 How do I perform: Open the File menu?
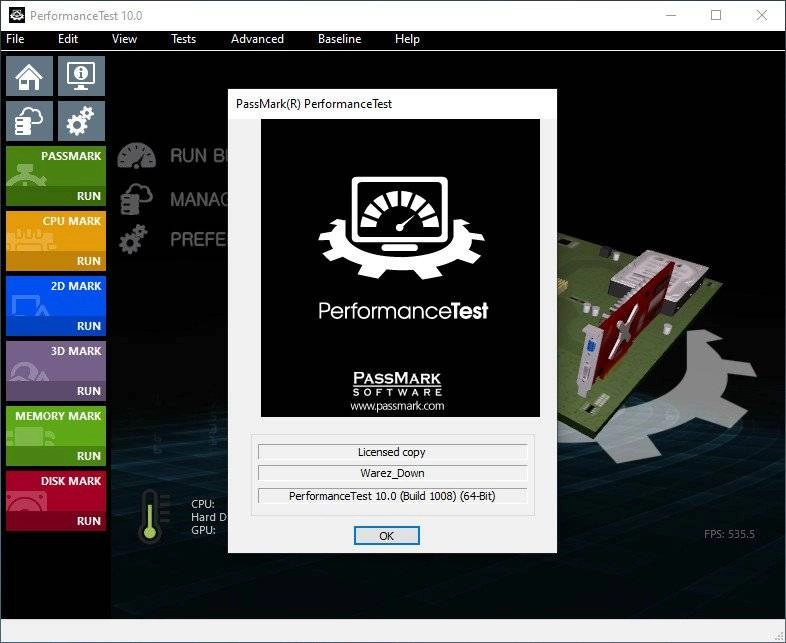pyautogui.click(x=15, y=39)
